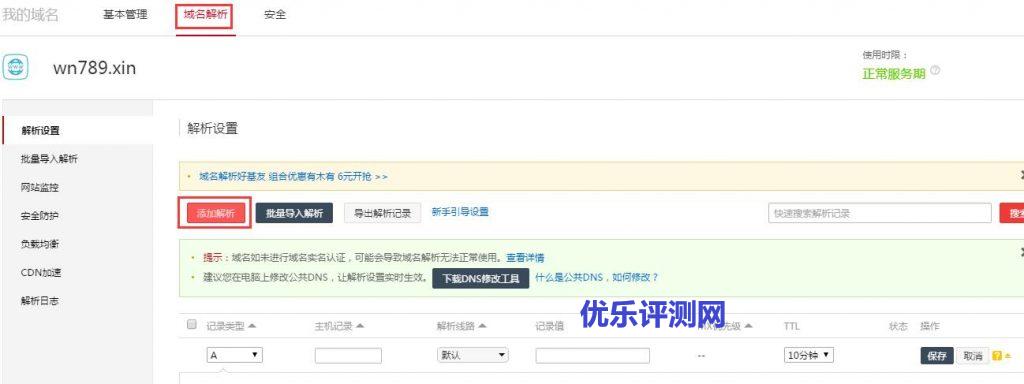Click the 取消 button

pyautogui.click(x=973, y=356)
